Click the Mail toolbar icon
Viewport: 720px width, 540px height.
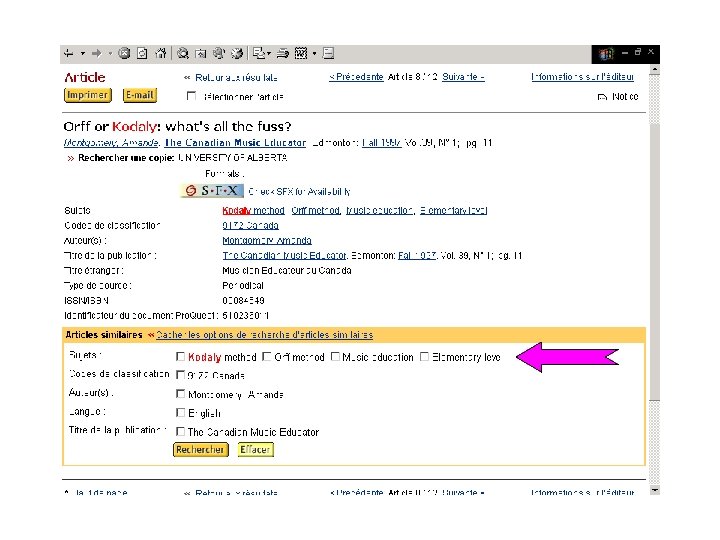tap(259, 53)
